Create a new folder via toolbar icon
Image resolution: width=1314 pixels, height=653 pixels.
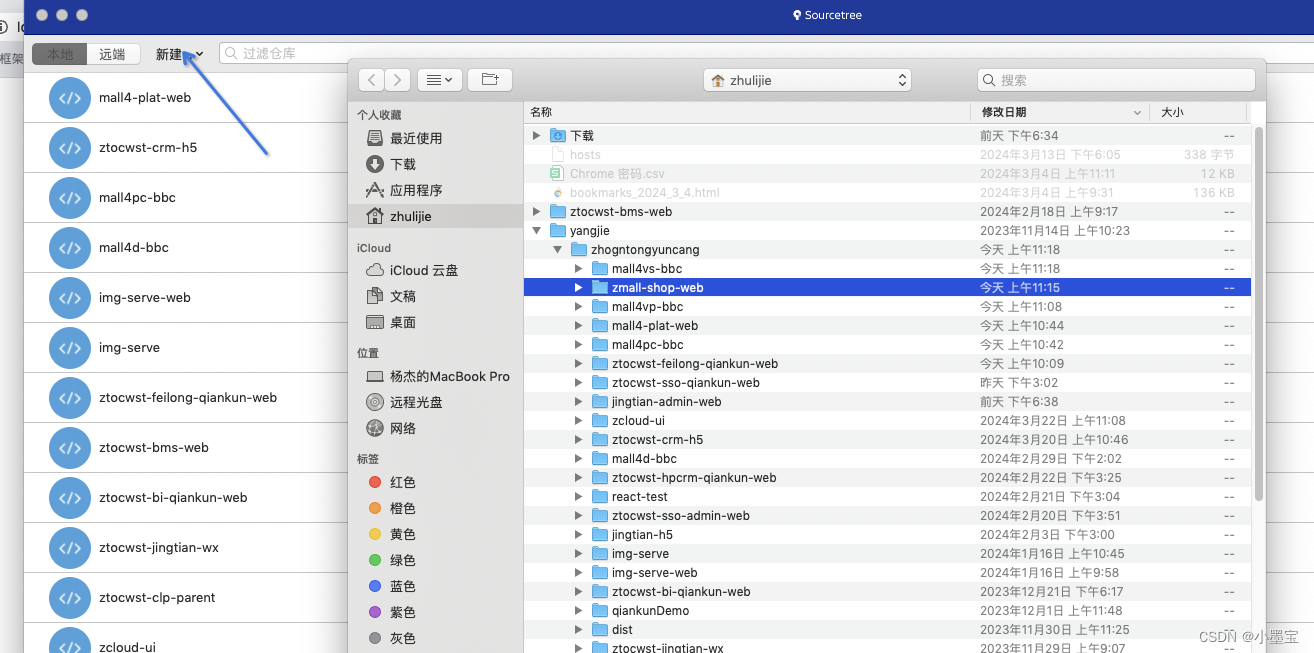coord(490,80)
